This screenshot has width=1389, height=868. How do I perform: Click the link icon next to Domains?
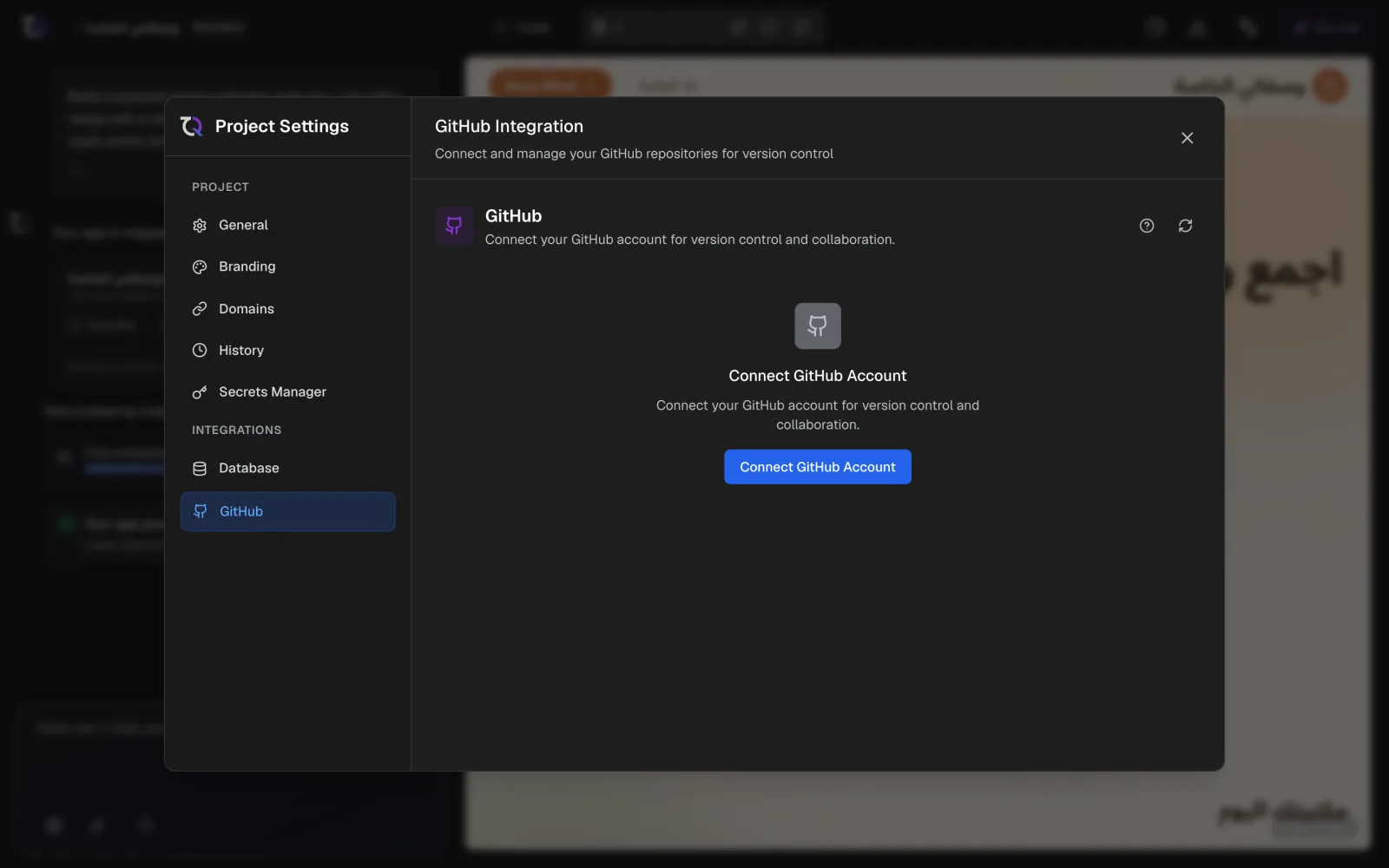pyautogui.click(x=200, y=309)
